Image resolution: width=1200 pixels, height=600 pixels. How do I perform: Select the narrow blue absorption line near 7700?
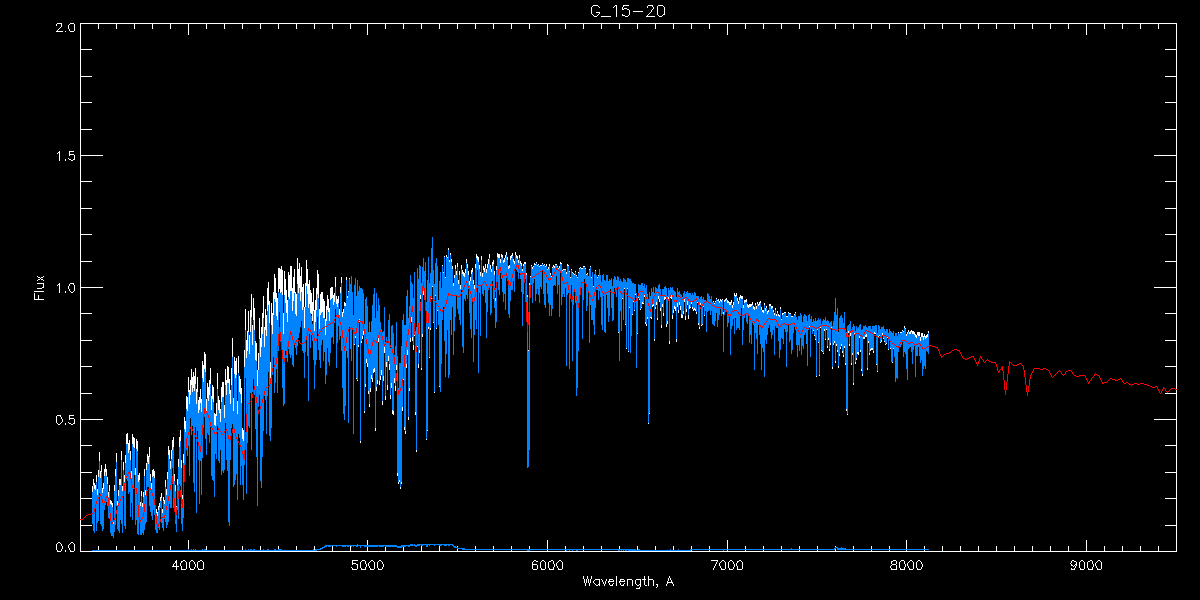tap(847, 411)
